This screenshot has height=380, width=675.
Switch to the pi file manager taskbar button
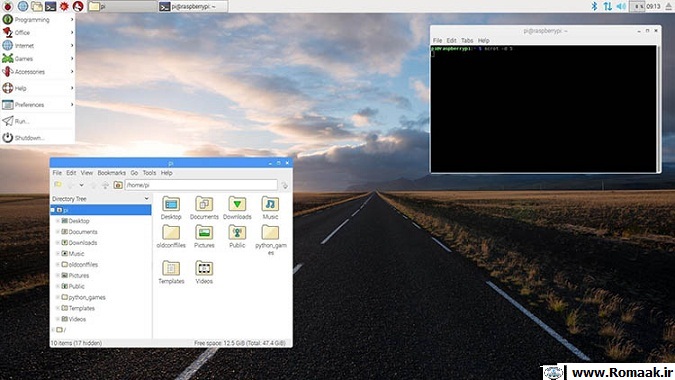coord(122,6)
